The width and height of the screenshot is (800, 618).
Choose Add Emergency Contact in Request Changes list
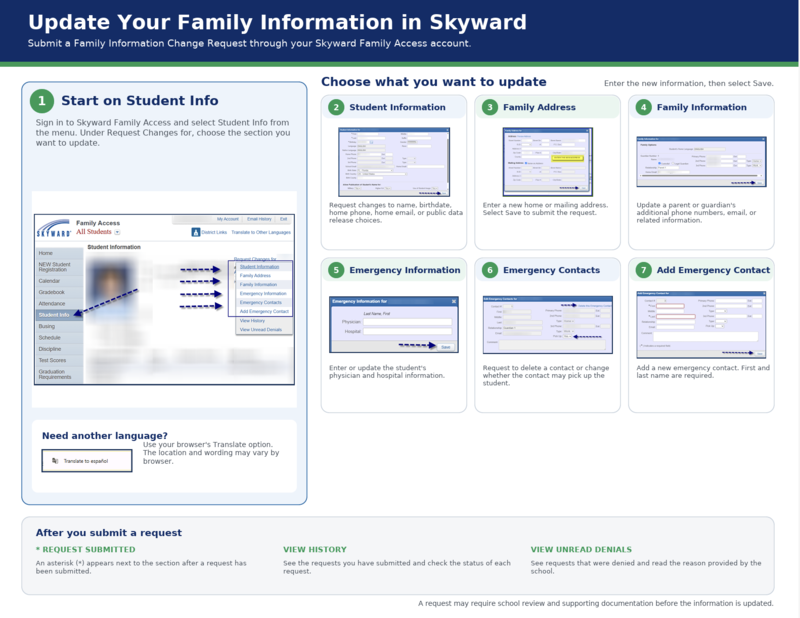(x=264, y=311)
